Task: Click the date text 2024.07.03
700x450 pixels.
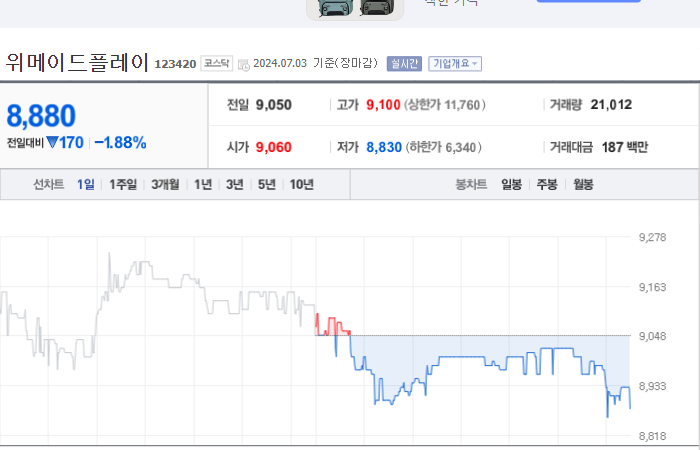Action: point(280,63)
